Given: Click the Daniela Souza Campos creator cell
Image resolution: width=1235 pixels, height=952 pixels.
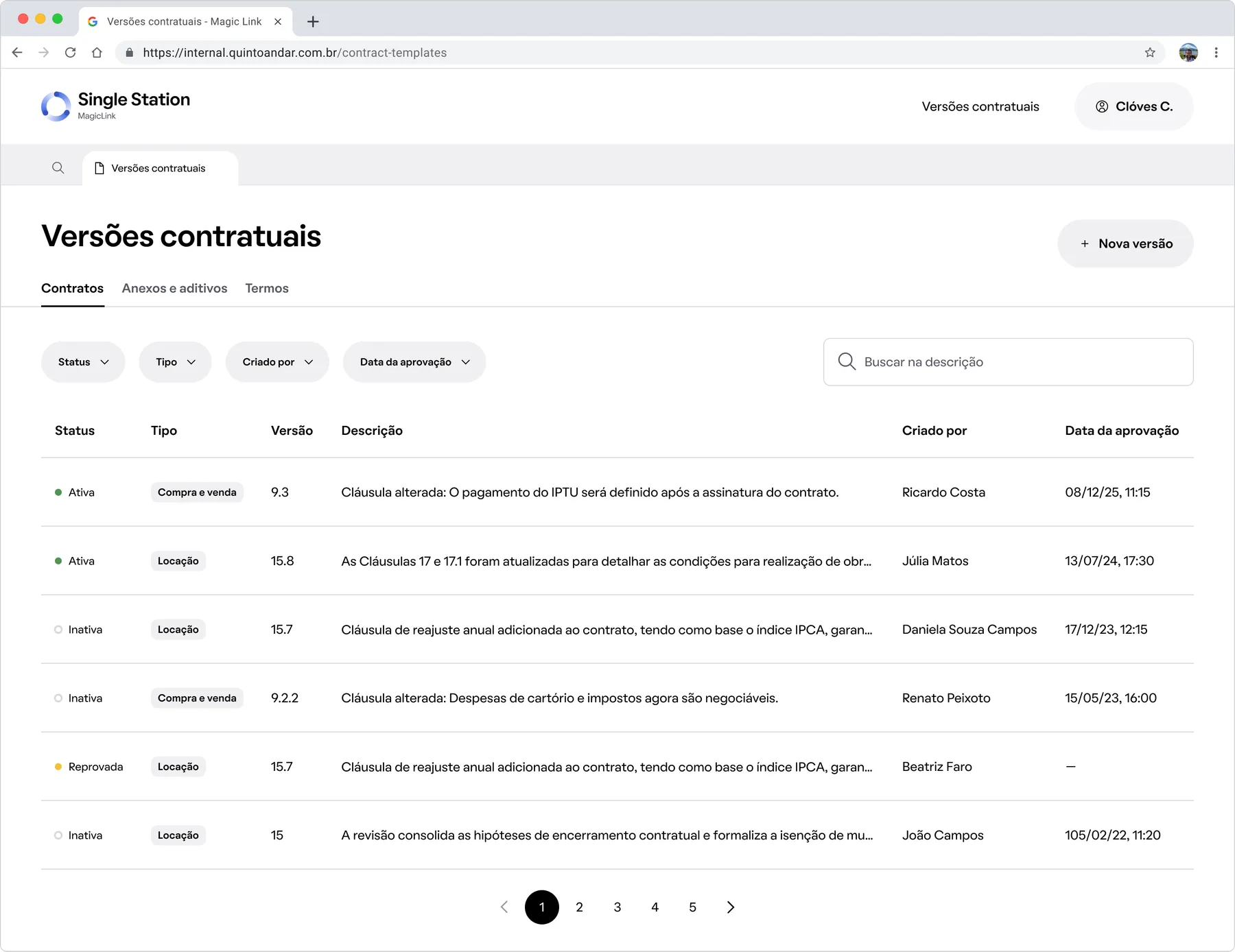Looking at the screenshot, I should click(x=969, y=630).
